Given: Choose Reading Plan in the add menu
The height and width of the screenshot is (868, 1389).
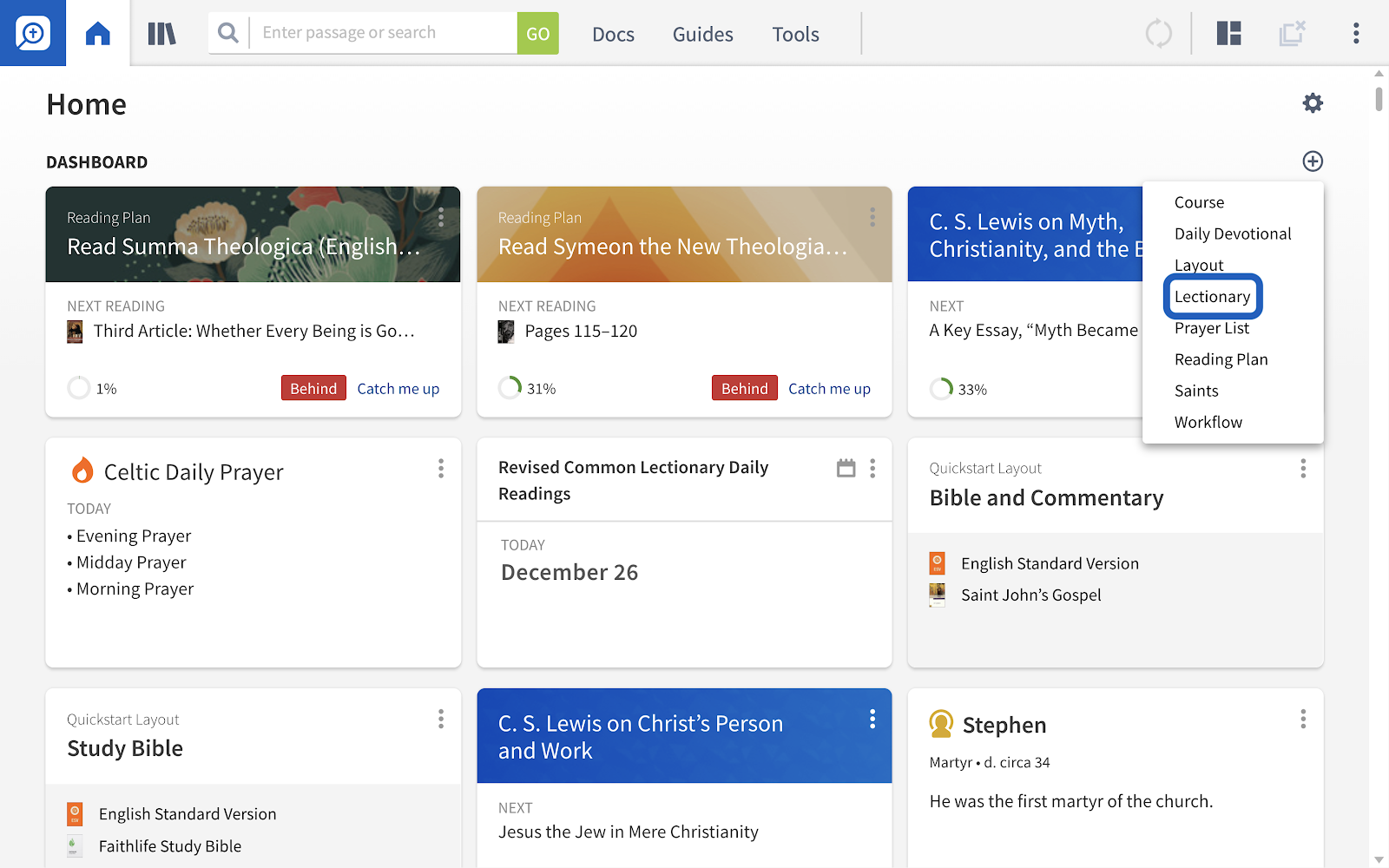Looking at the screenshot, I should (x=1221, y=359).
